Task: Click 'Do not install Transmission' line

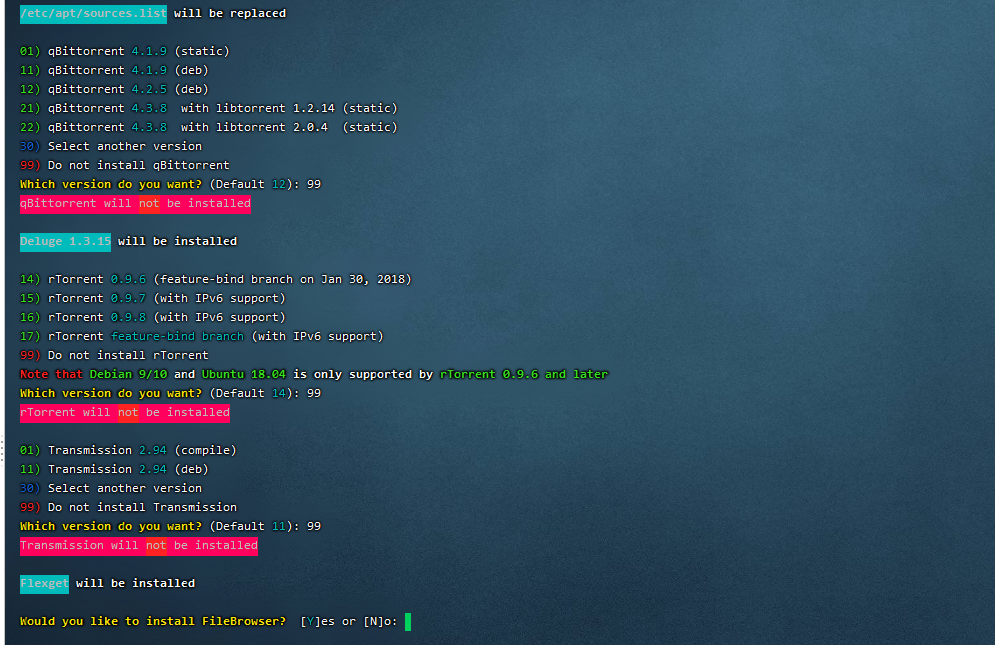Action: coord(128,507)
